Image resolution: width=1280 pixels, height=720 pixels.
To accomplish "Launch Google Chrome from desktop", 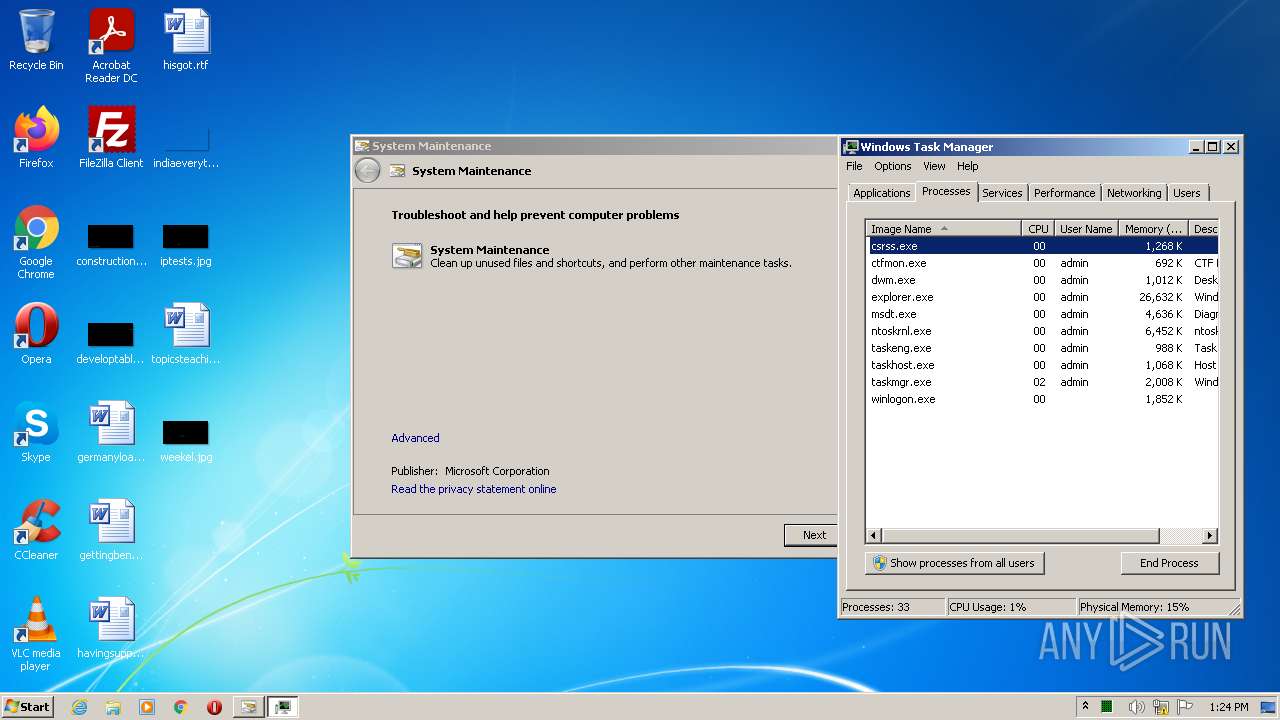I will [x=36, y=242].
